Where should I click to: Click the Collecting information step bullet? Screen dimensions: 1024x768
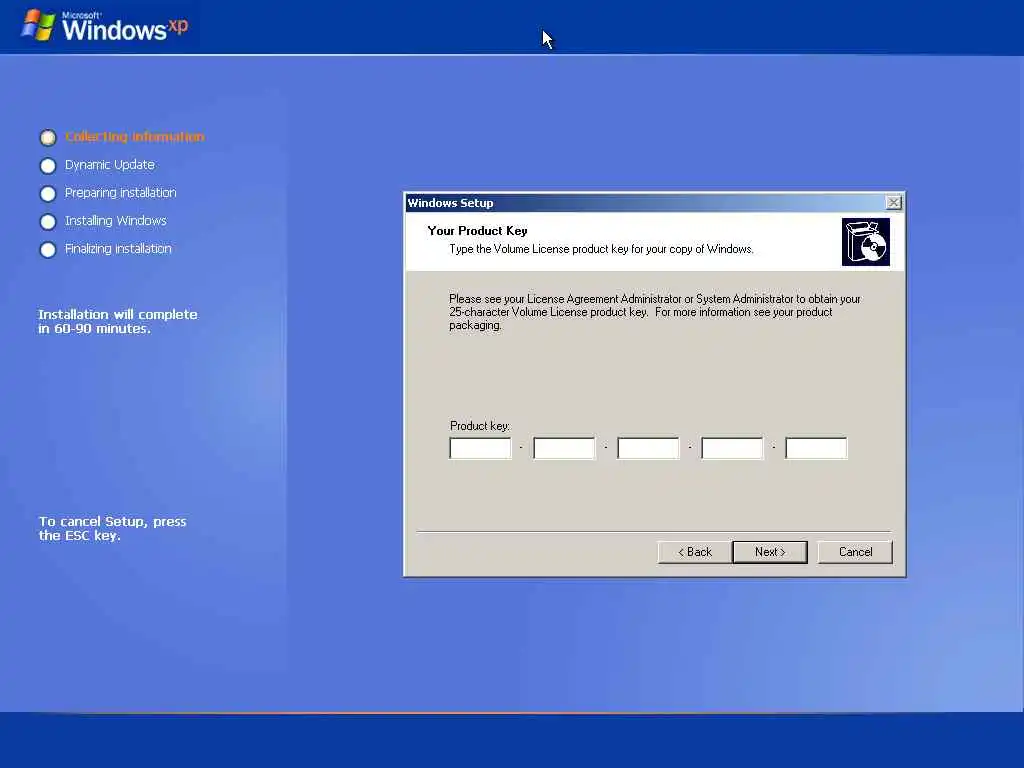coord(48,137)
